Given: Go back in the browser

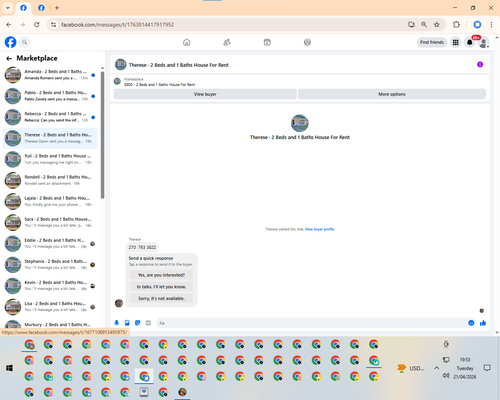Looking at the screenshot, I should click(9, 24).
